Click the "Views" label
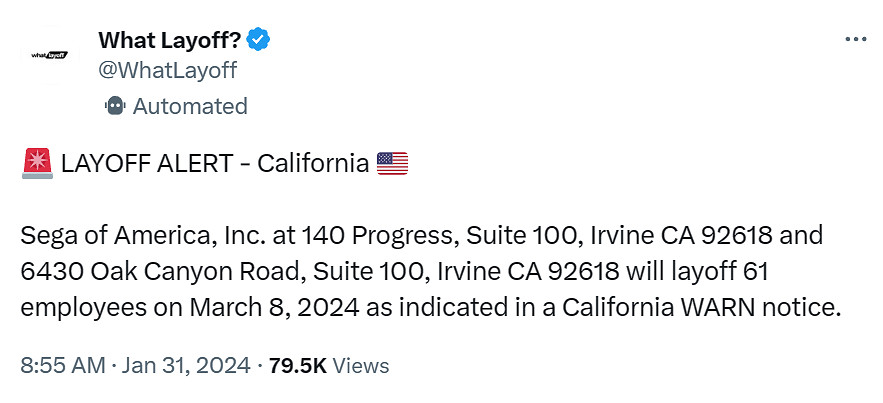 tap(360, 365)
